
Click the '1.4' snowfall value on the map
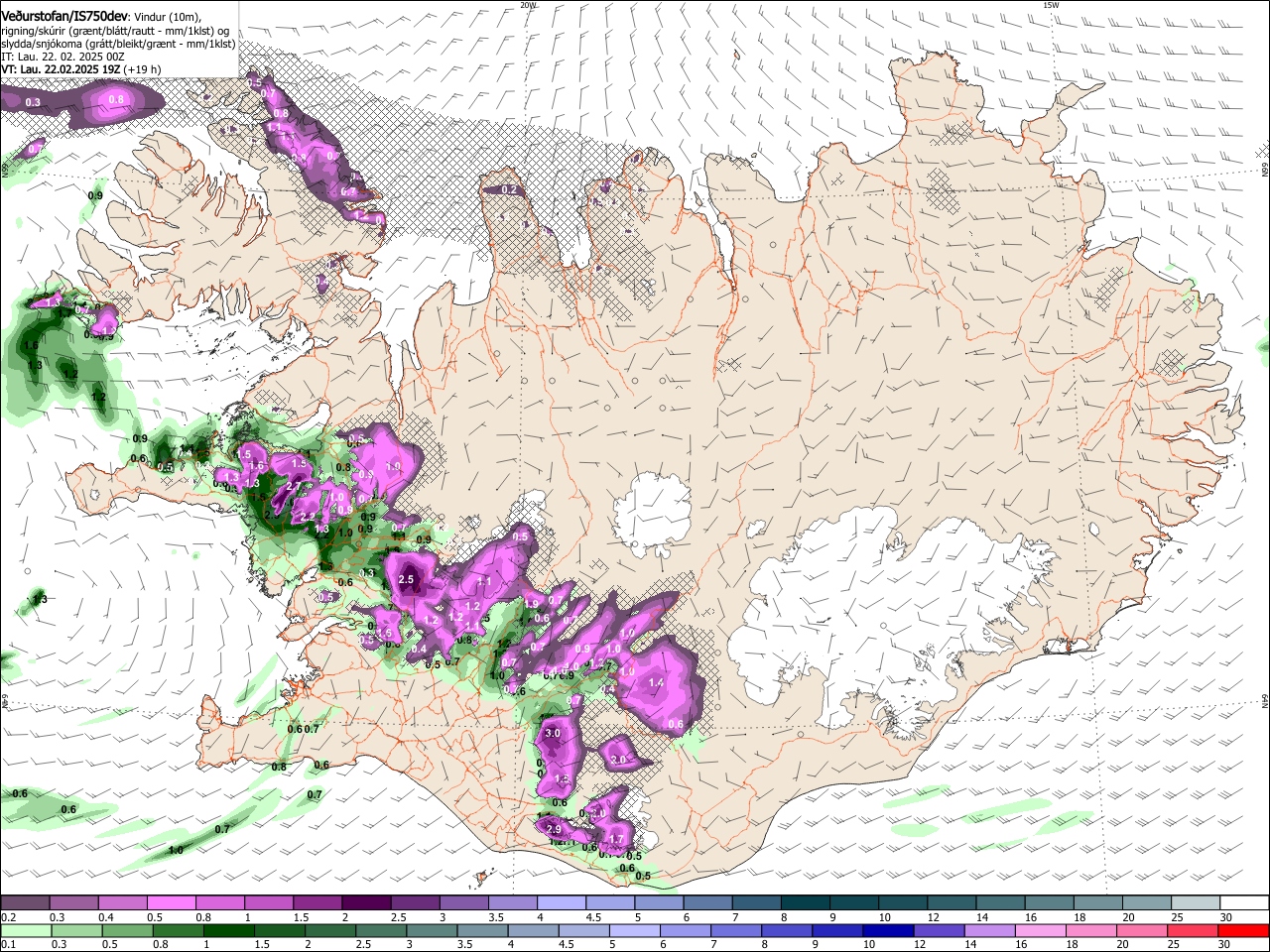(x=656, y=682)
